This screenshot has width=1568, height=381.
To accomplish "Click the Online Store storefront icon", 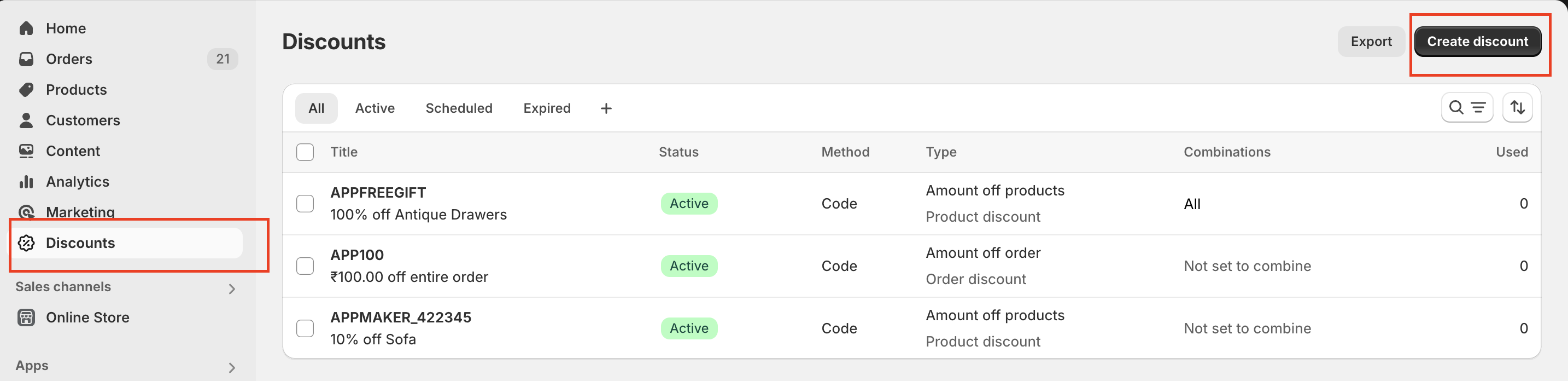I will 26,317.
